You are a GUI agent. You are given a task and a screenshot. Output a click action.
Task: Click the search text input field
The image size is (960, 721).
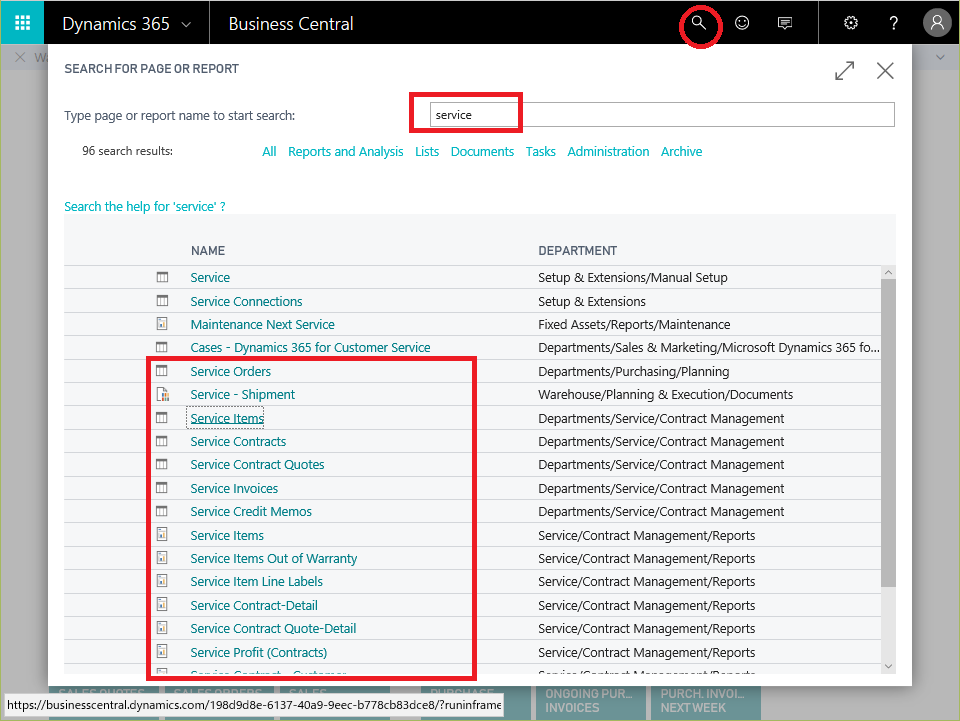tap(662, 114)
